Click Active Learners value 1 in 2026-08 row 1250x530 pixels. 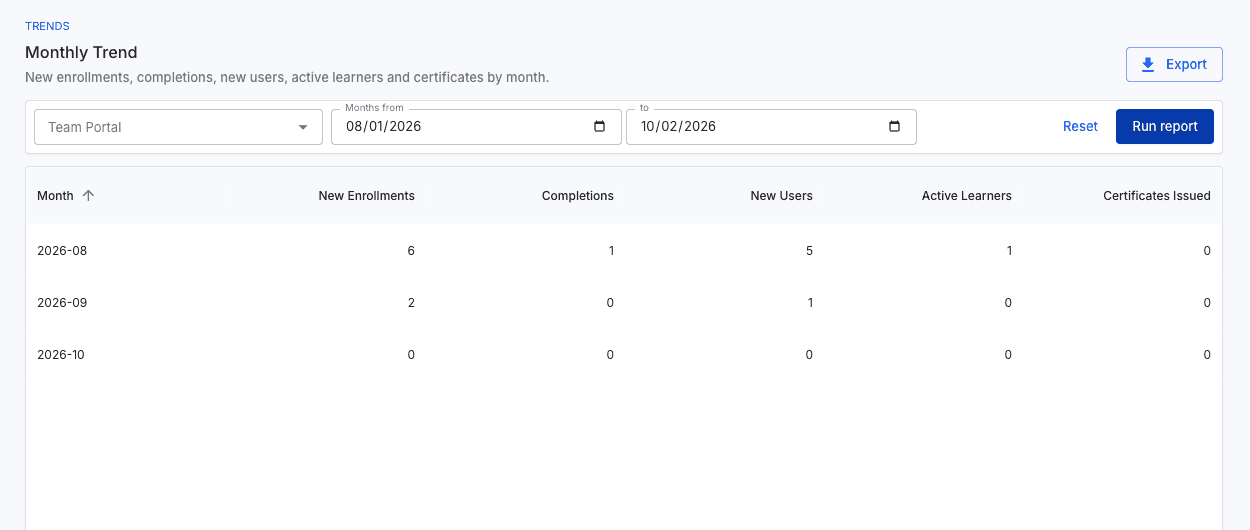[x=1009, y=251]
